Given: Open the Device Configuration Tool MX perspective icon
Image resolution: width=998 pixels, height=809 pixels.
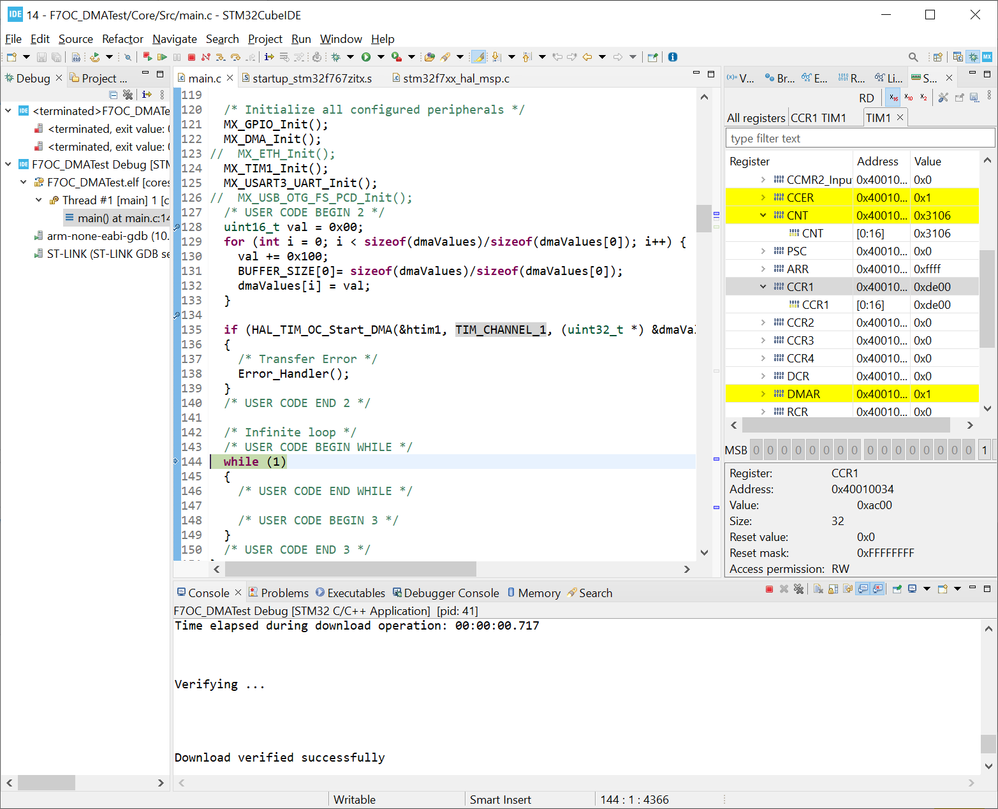Looking at the screenshot, I should 987,57.
